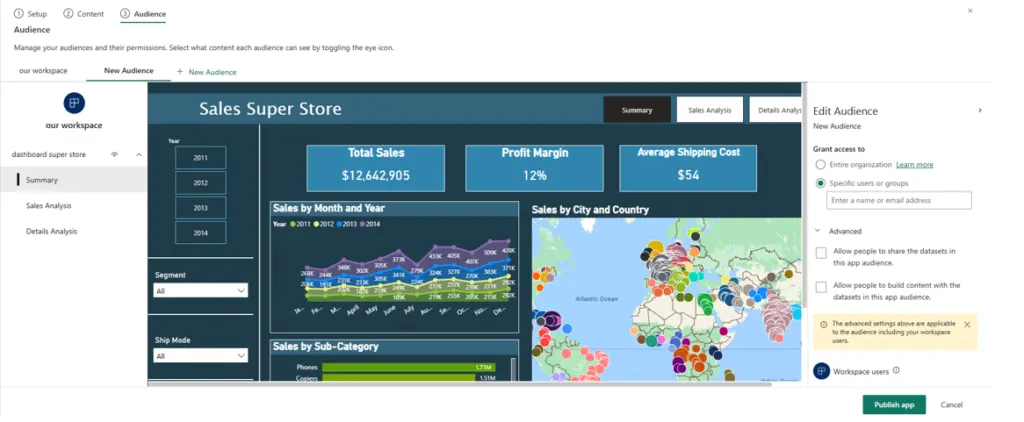Collapse the dashboard super store section
The width and height of the screenshot is (1024, 422).
(x=138, y=155)
